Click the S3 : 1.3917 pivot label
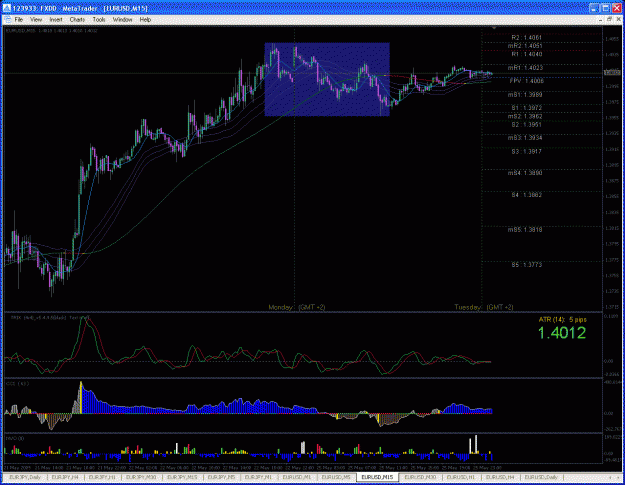Screen dimensions: 625x485 tap(527, 152)
